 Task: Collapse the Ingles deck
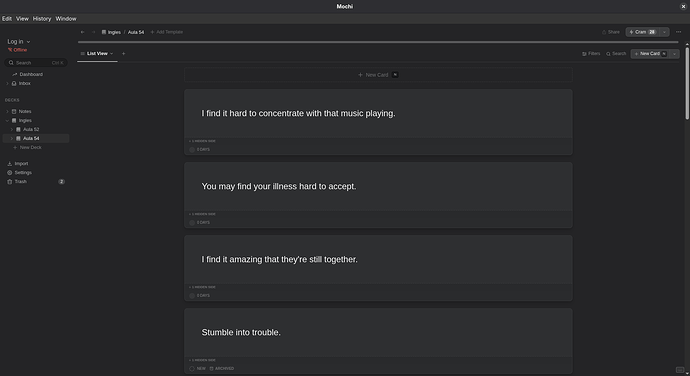click(x=7, y=120)
